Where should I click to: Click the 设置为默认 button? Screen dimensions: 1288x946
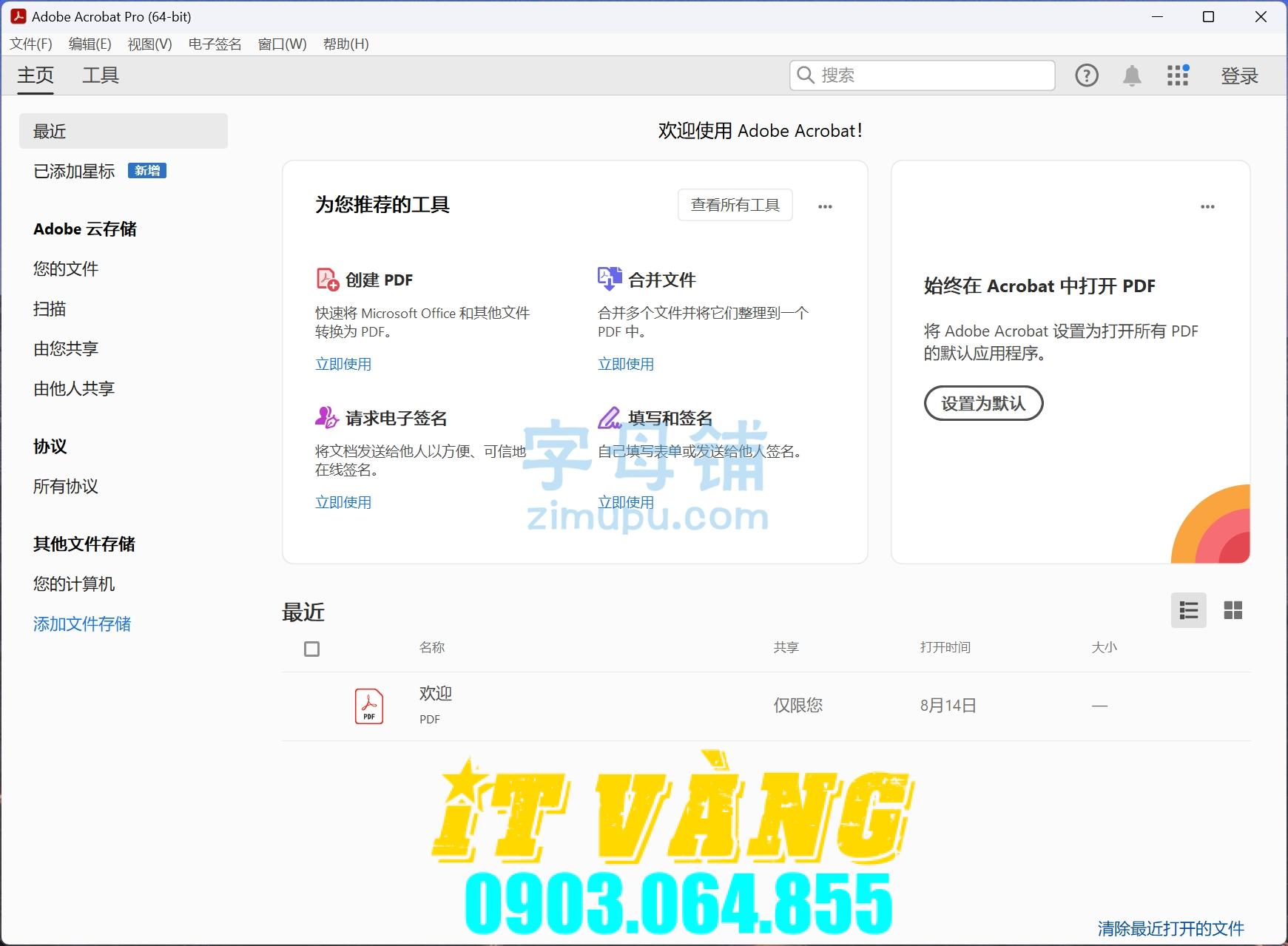(x=983, y=403)
